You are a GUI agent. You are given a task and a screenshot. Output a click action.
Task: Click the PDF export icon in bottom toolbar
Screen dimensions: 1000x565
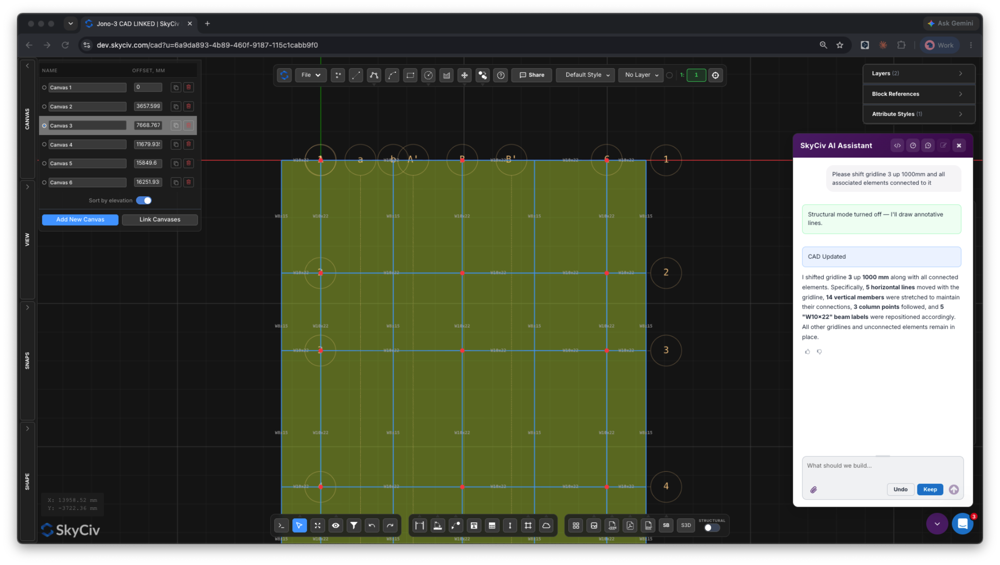pos(630,525)
